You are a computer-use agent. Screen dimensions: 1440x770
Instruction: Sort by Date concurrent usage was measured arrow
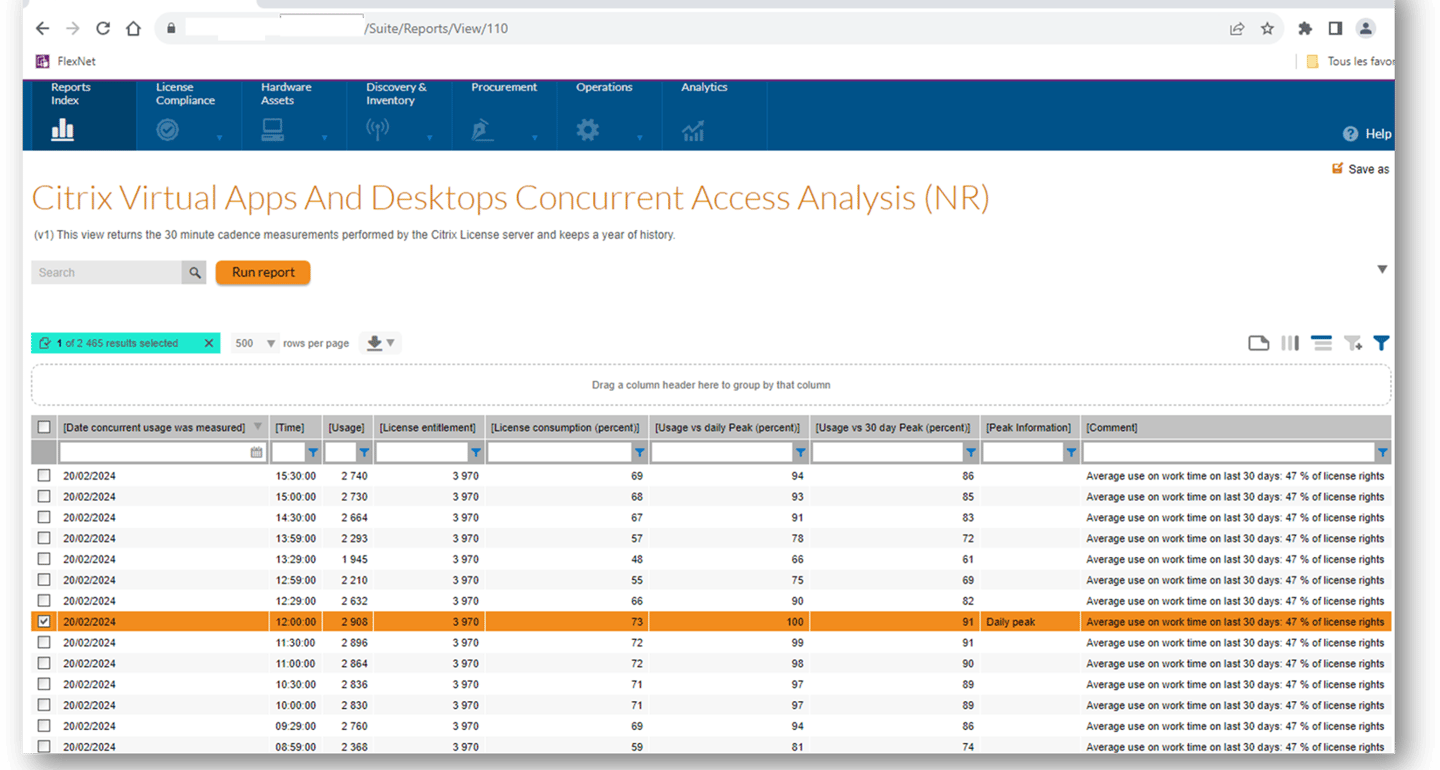[259, 427]
